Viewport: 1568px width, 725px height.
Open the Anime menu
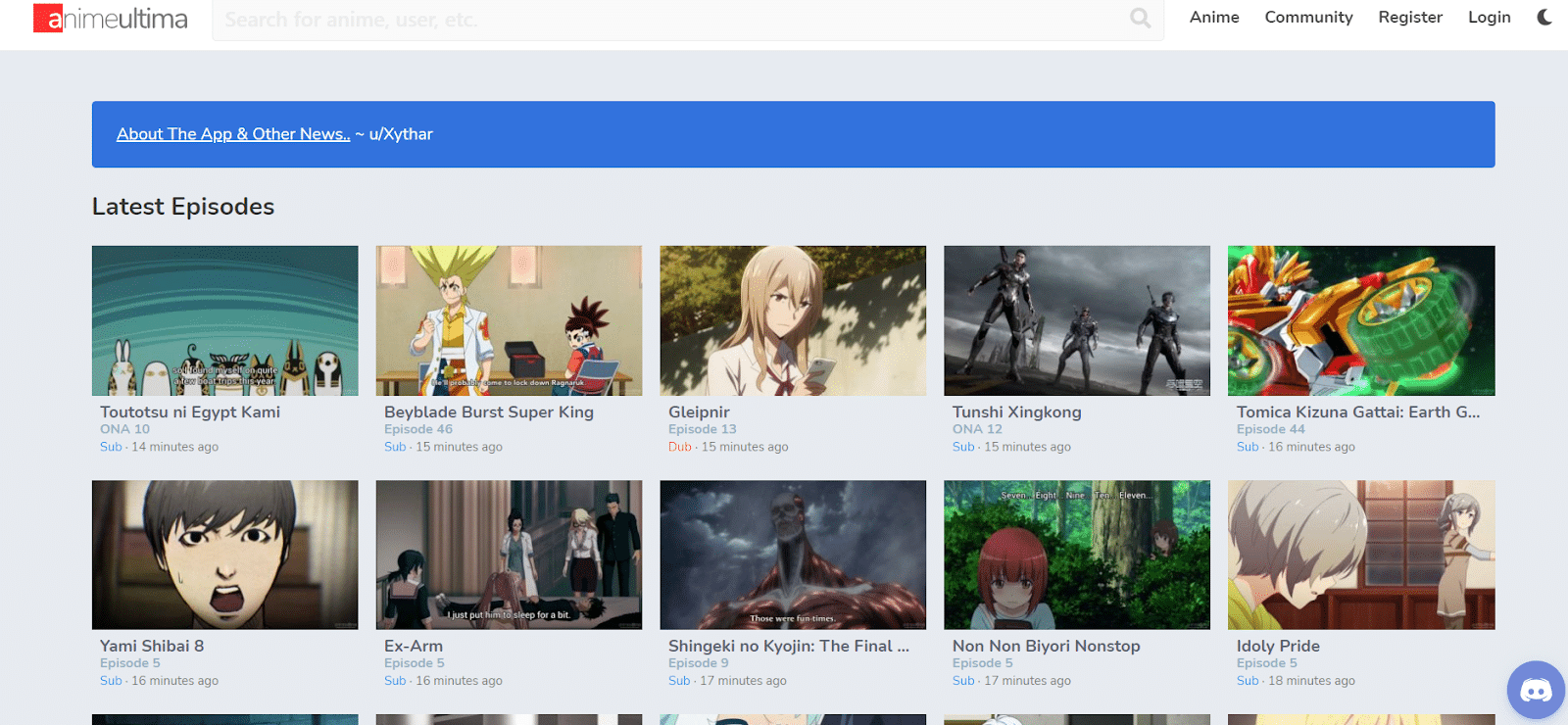tap(1214, 17)
